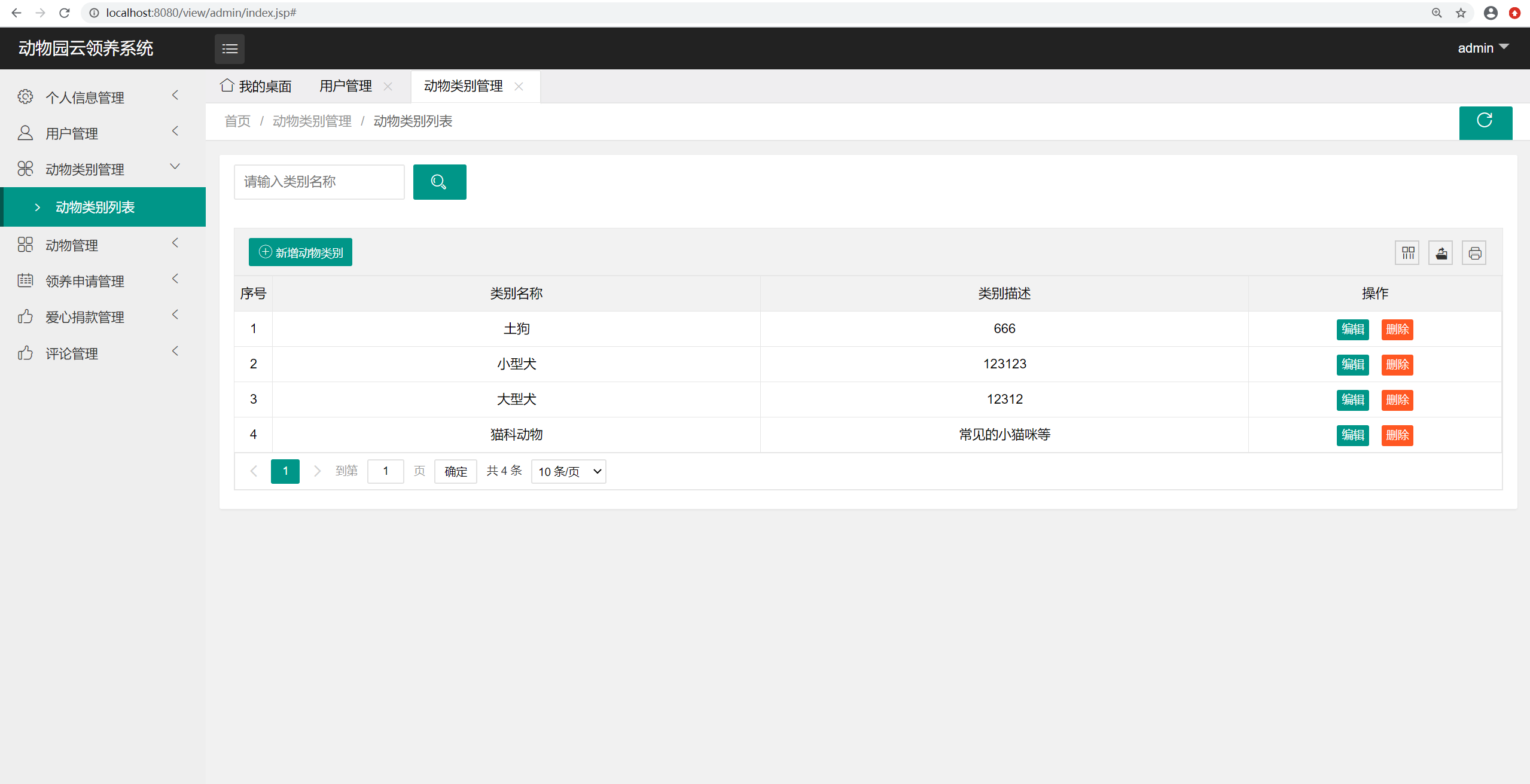Image resolution: width=1530 pixels, height=784 pixels.
Task: Open the 10 条/页 page size dropdown
Action: click(568, 471)
